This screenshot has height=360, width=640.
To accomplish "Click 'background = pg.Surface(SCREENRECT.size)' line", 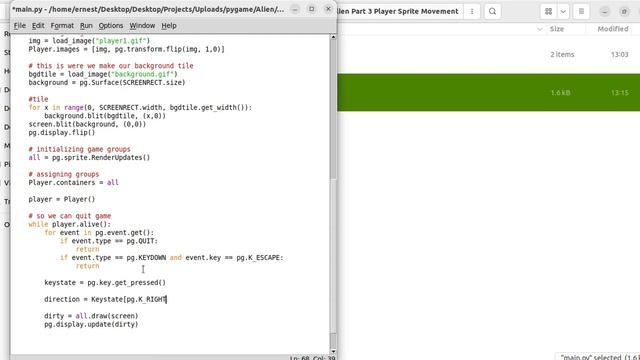I will click(107, 82).
